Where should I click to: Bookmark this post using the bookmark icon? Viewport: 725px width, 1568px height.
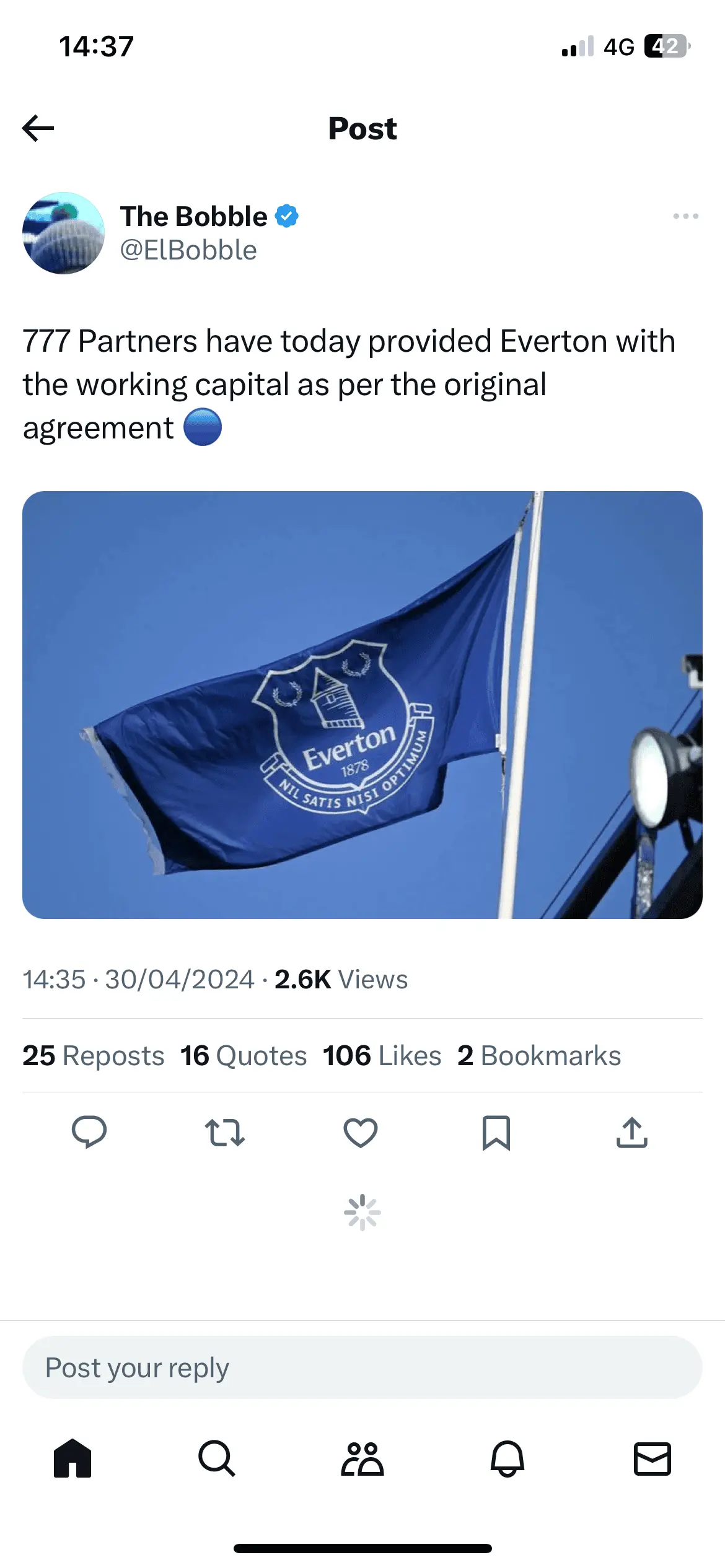click(x=496, y=1132)
